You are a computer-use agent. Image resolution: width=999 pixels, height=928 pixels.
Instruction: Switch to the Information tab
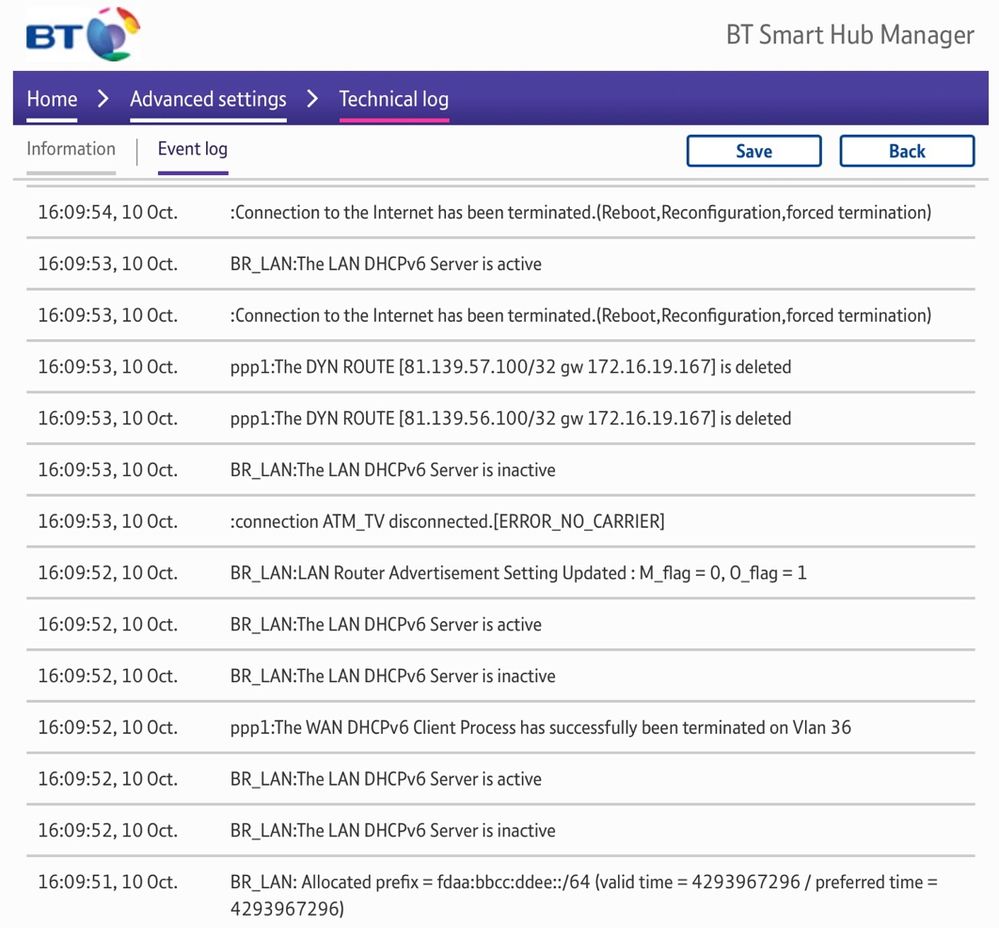click(71, 149)
